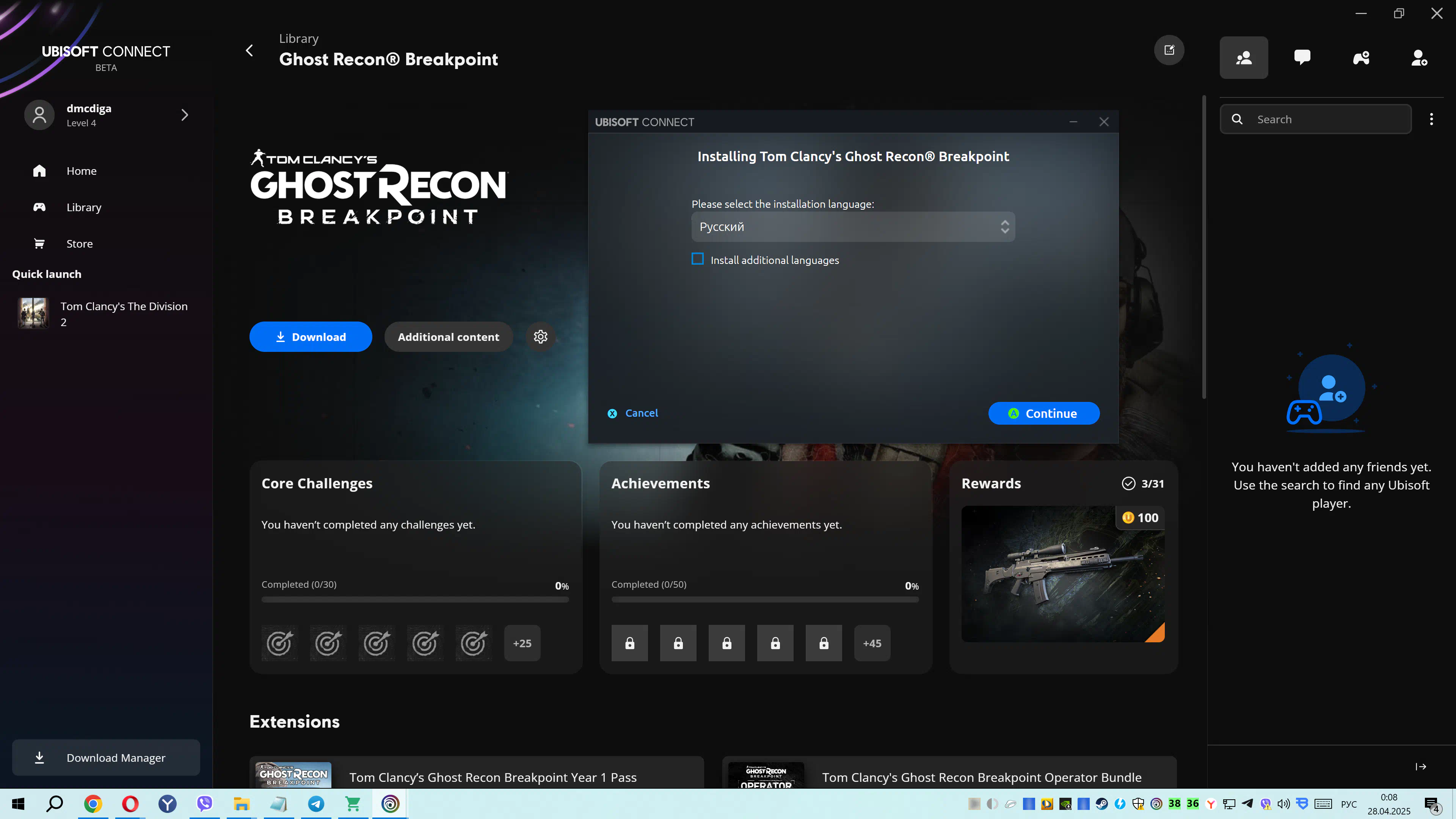Go back using the left arrow beside Library
Image resolution: width=1456 pixels, height=819 pixels.
click(x=249, y=50)
